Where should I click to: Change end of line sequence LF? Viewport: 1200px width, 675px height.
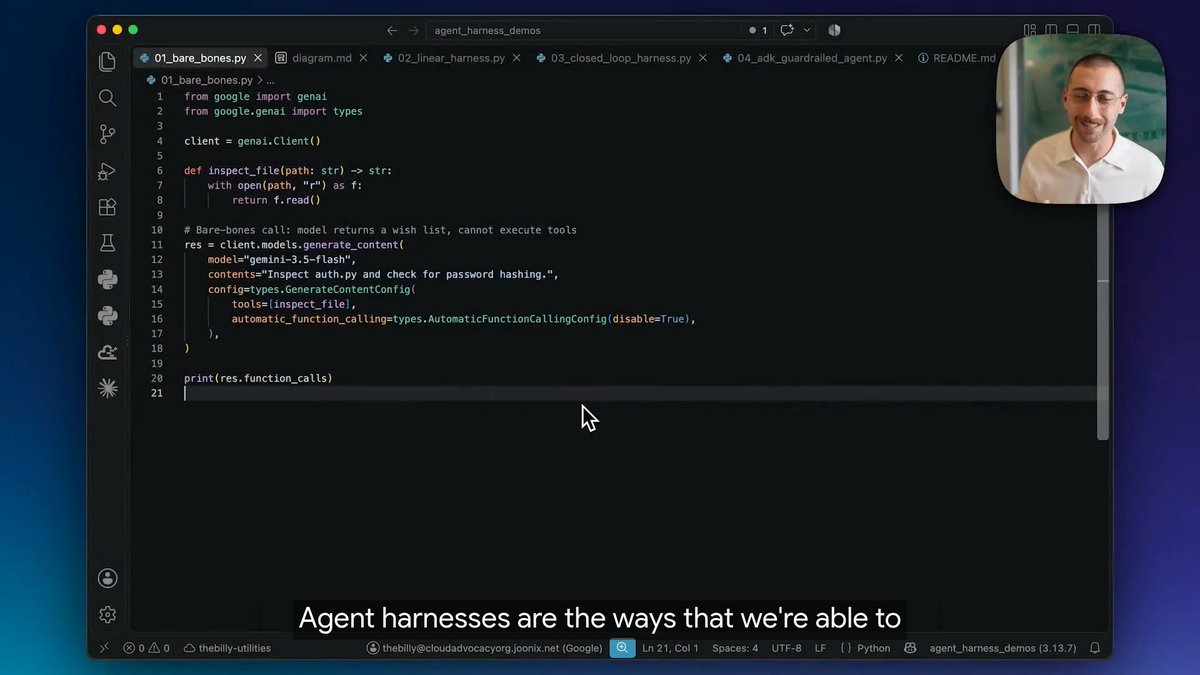point(820,648)
